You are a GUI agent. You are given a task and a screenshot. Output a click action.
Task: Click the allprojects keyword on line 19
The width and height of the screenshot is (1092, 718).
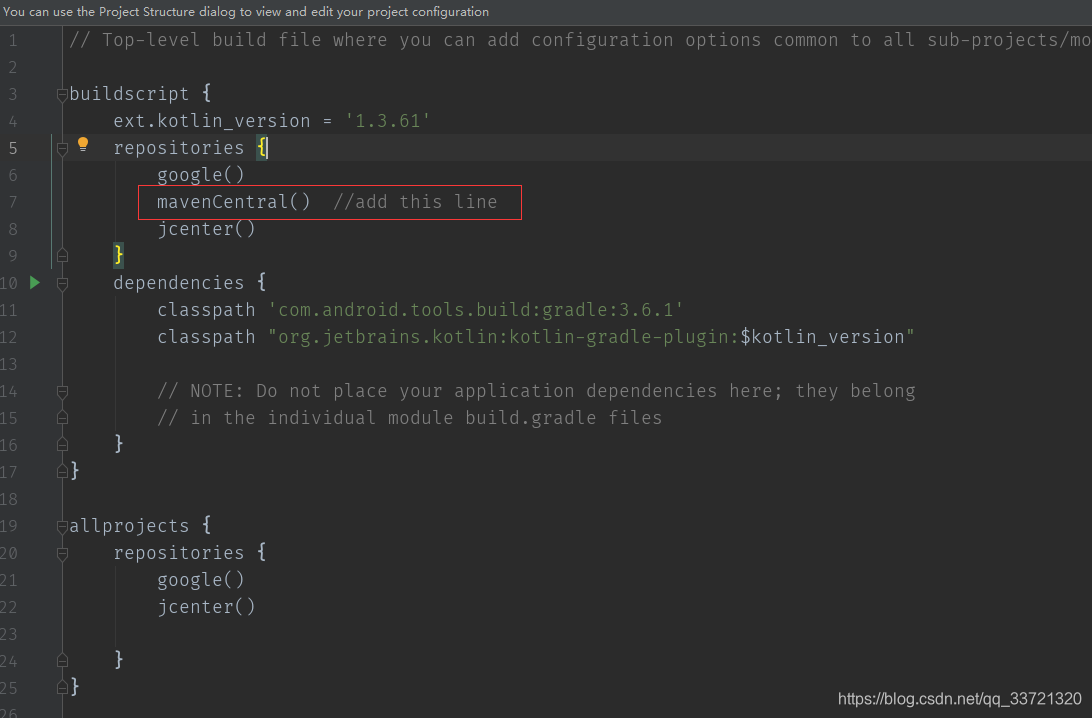point(129,526)
